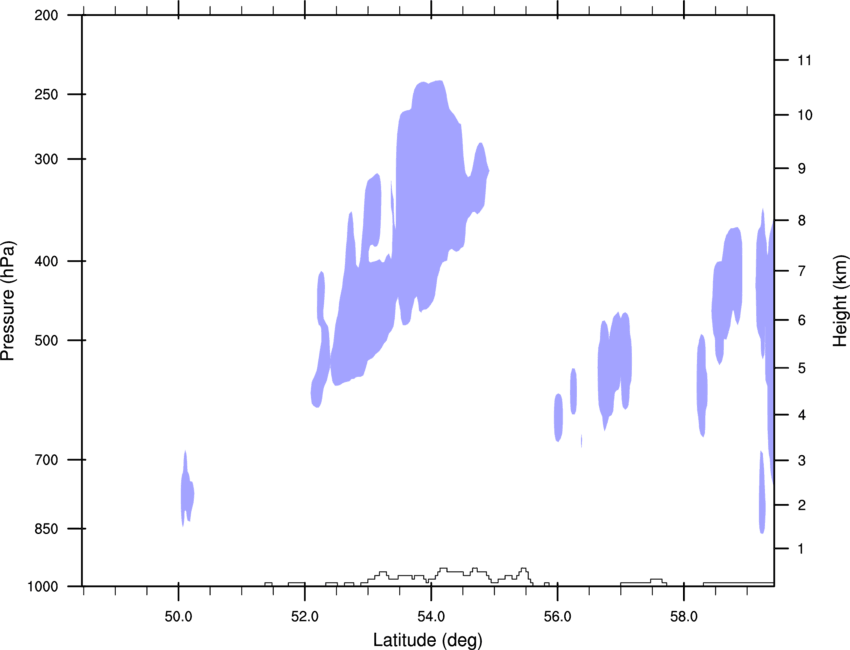Click the 850 pressure tick label
Screen dimensions: 850x650
point(46,529)
